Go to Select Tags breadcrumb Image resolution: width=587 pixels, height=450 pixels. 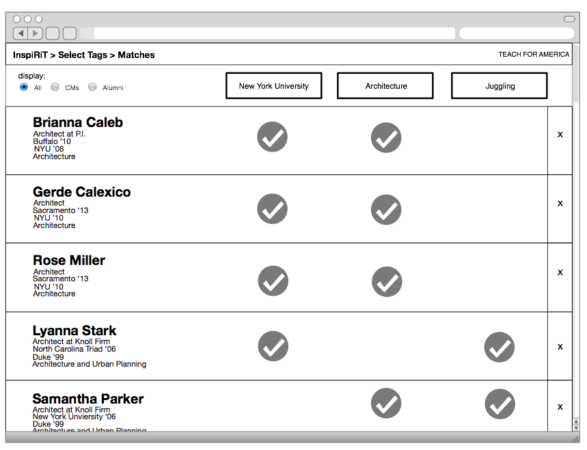click(x=83, y=55)
